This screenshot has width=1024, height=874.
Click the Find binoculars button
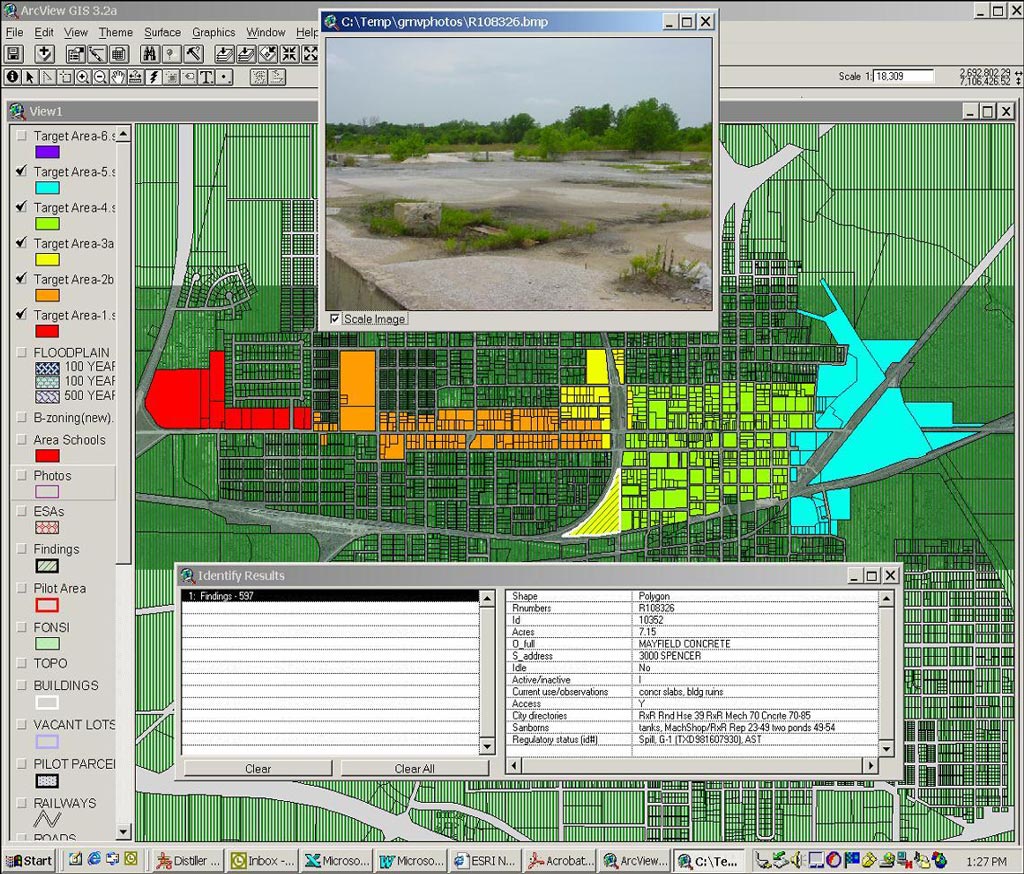(150, 54)
